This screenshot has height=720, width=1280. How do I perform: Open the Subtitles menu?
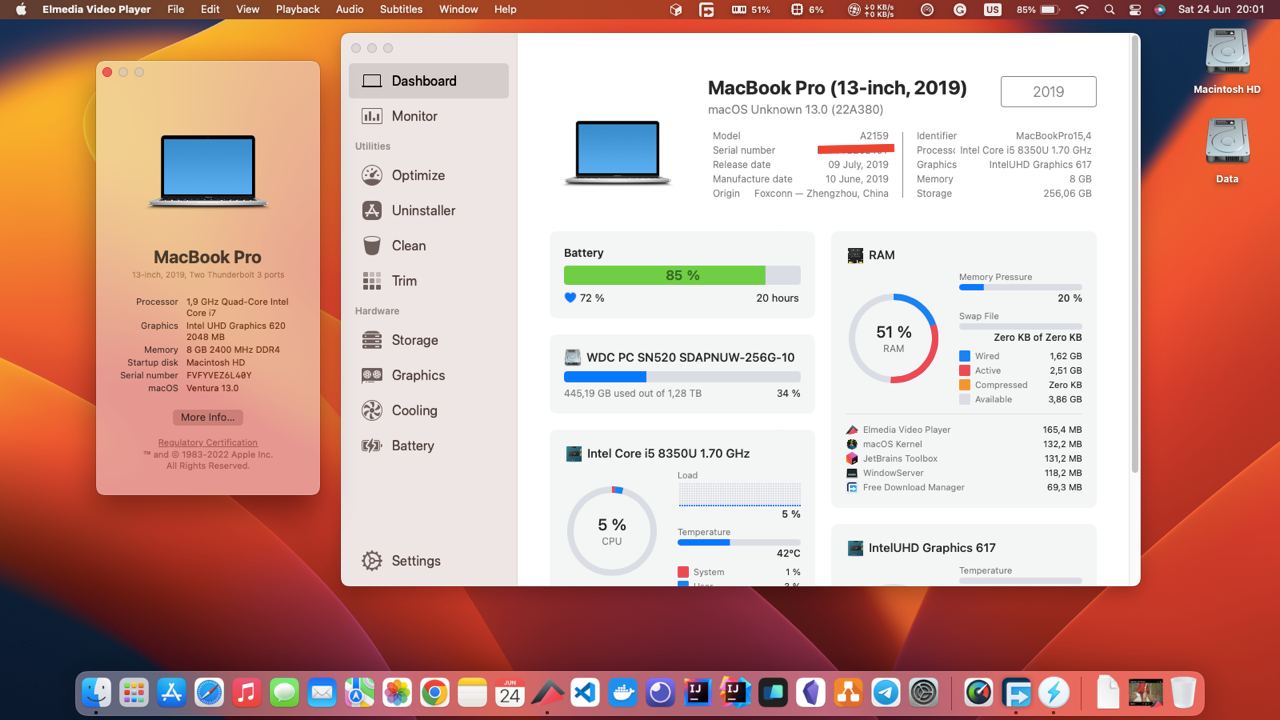tap(401, 9)
